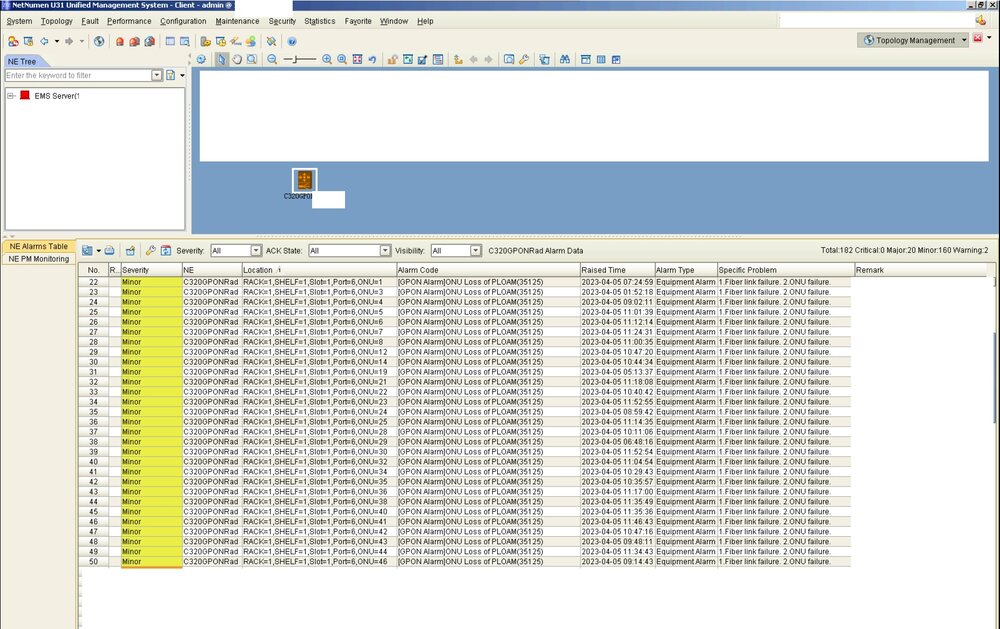The width and height of the screenshot is (1000, 629).
Task: Click the zoom in magnifier in topology toolbar
Action: coord(327,60)
